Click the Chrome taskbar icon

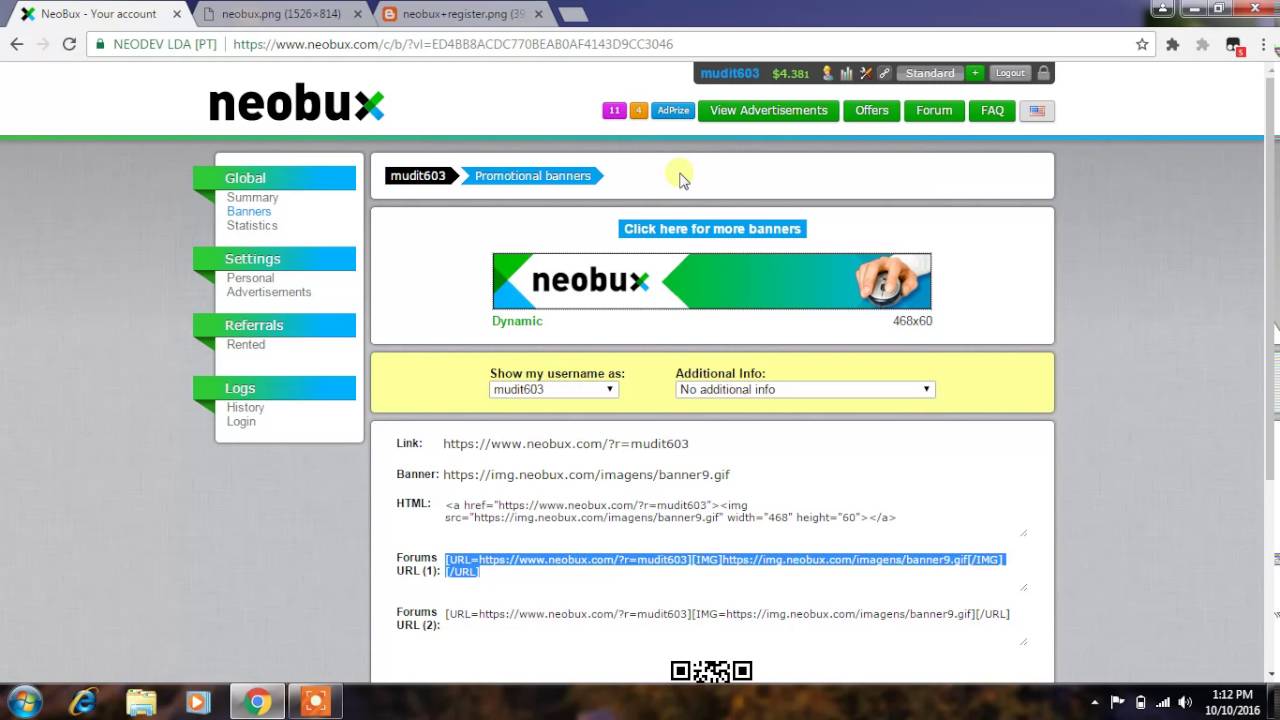(x=258, y=702)
